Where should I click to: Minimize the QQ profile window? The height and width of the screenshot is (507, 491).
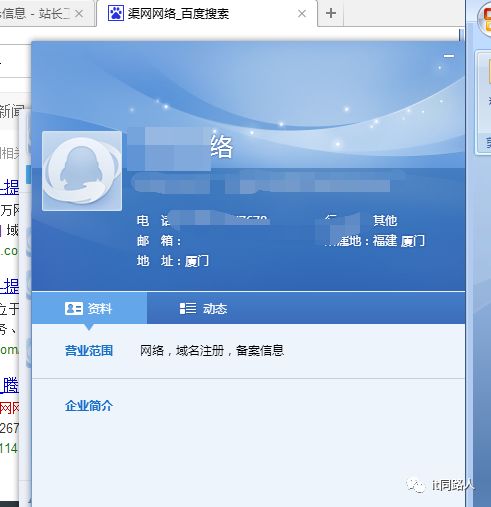tap(449, 56)
